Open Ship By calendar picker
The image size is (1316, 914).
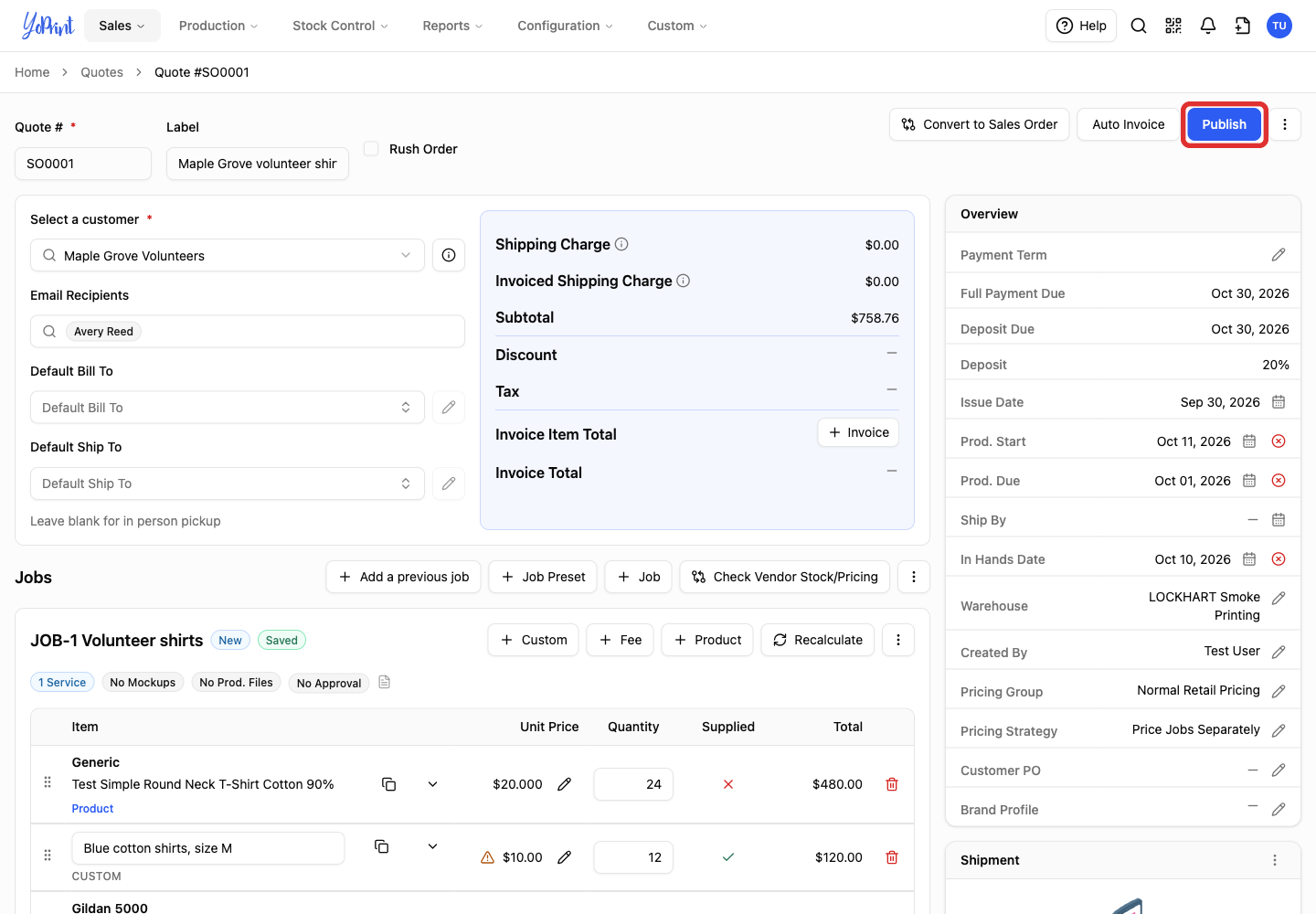[1279, 520]
